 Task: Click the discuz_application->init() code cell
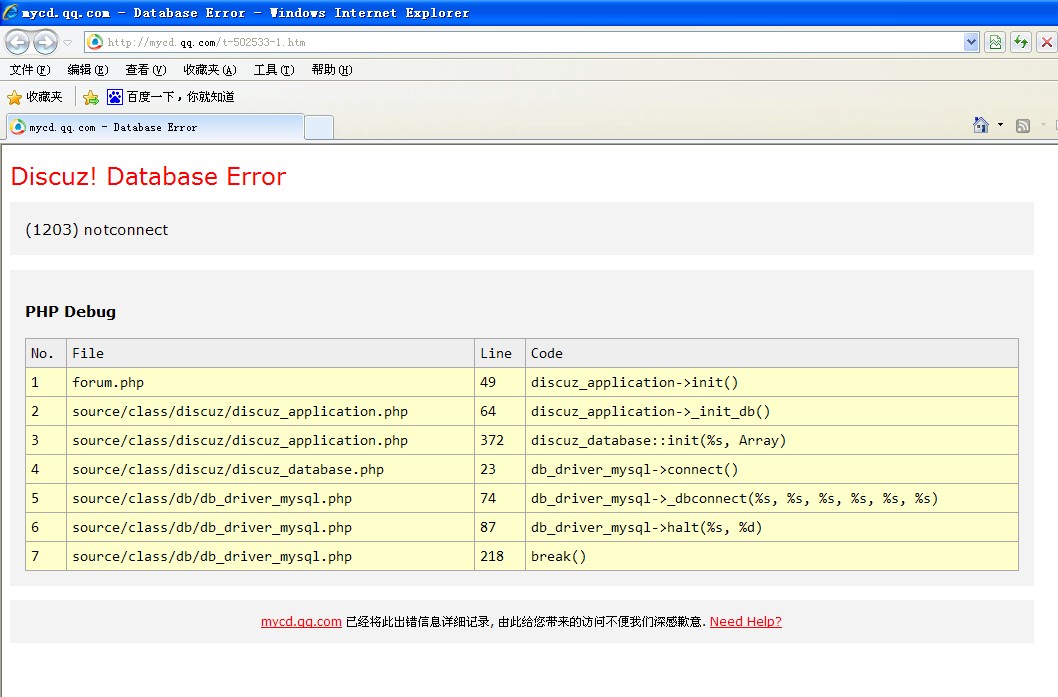point(772,382)
